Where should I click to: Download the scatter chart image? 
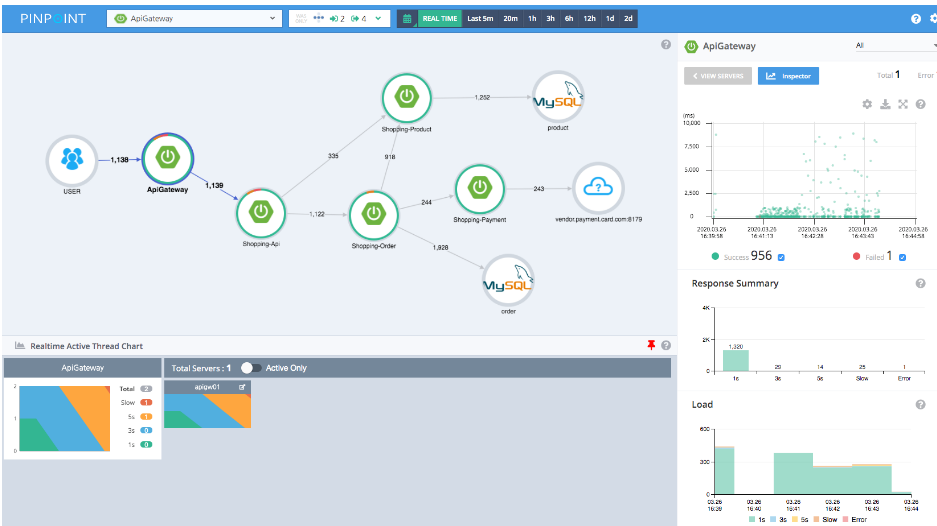885,104
